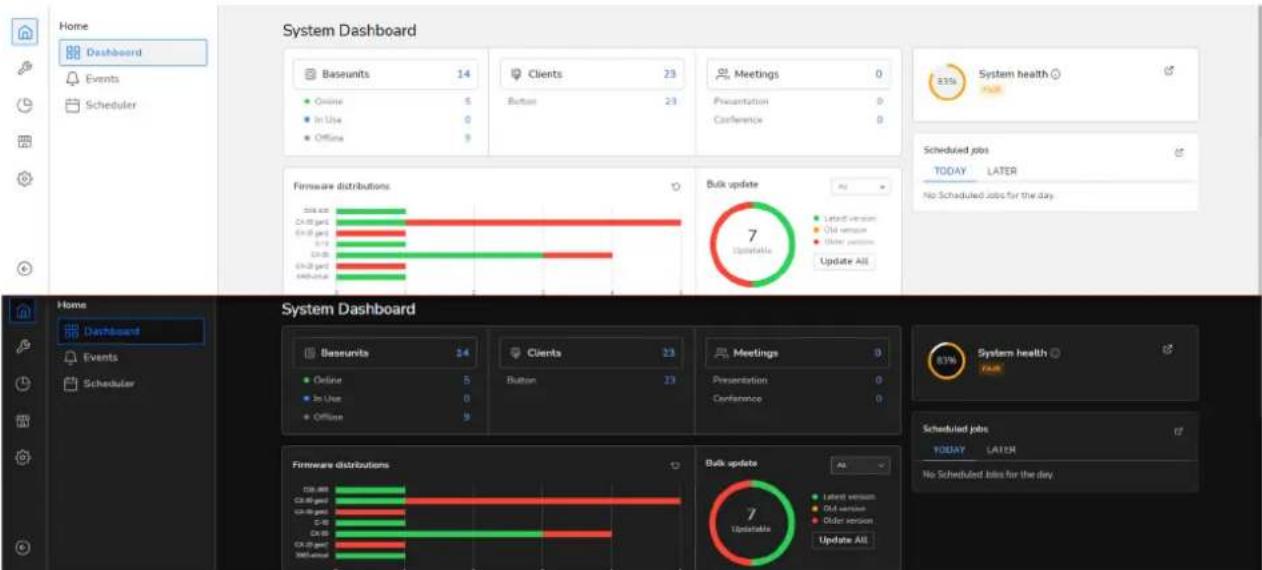Switch to TODAY tab in light Scheduled jobs
The image size is (1262, 570).
(950, 171)
